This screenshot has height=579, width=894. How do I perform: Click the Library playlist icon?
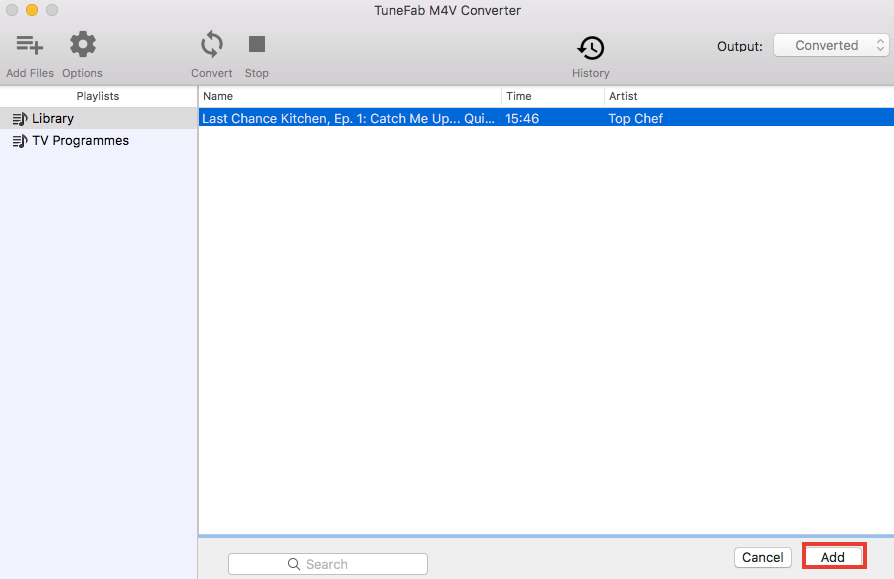pyautogui.click(x=20, y=119)
